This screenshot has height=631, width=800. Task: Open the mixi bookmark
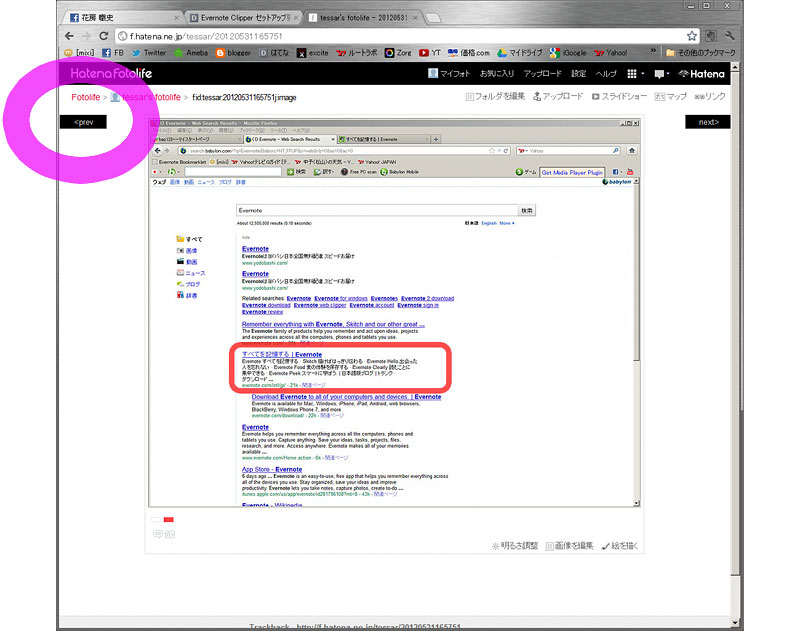coord(80,53)
